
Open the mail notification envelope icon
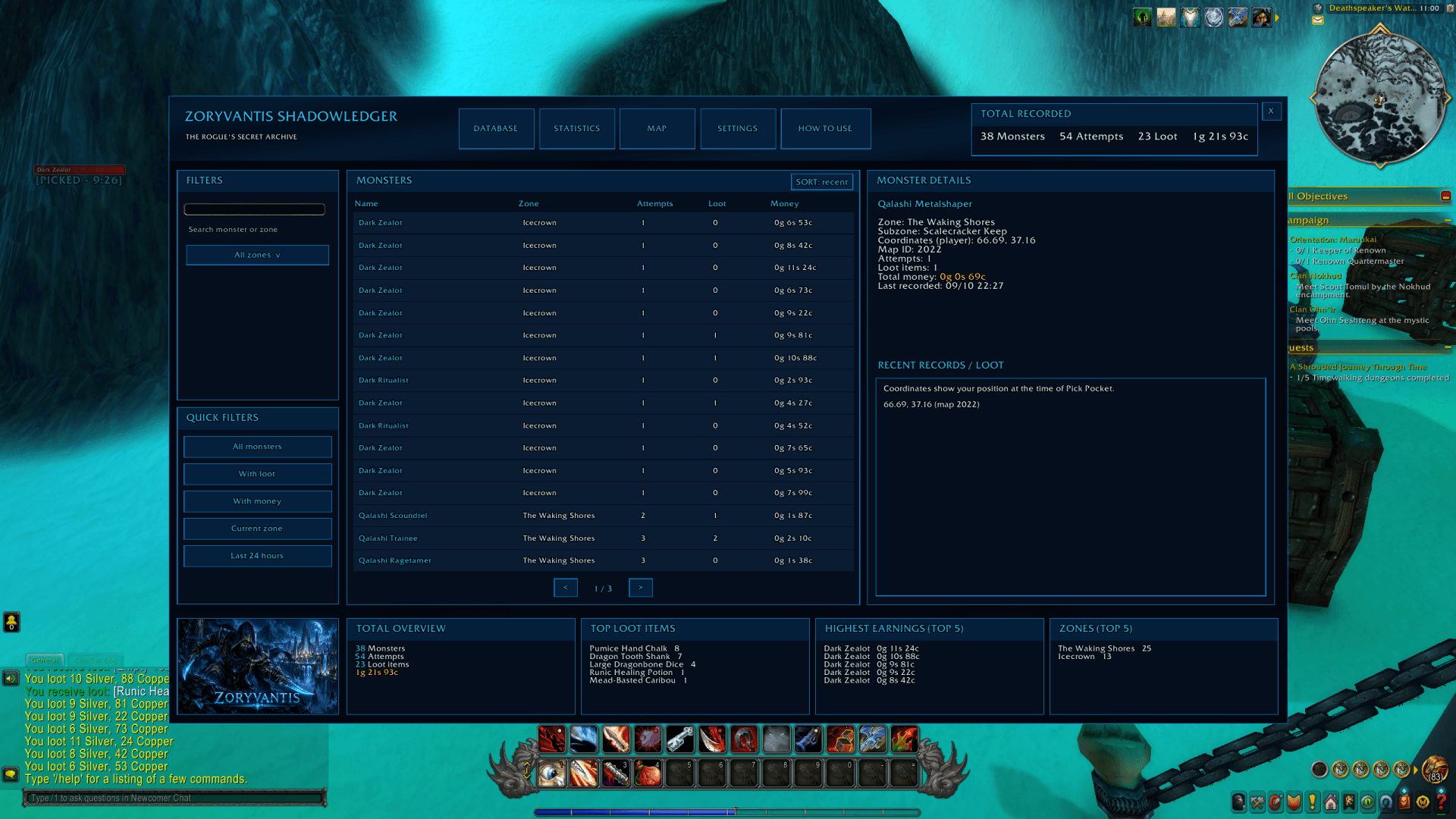(1318, 20)
